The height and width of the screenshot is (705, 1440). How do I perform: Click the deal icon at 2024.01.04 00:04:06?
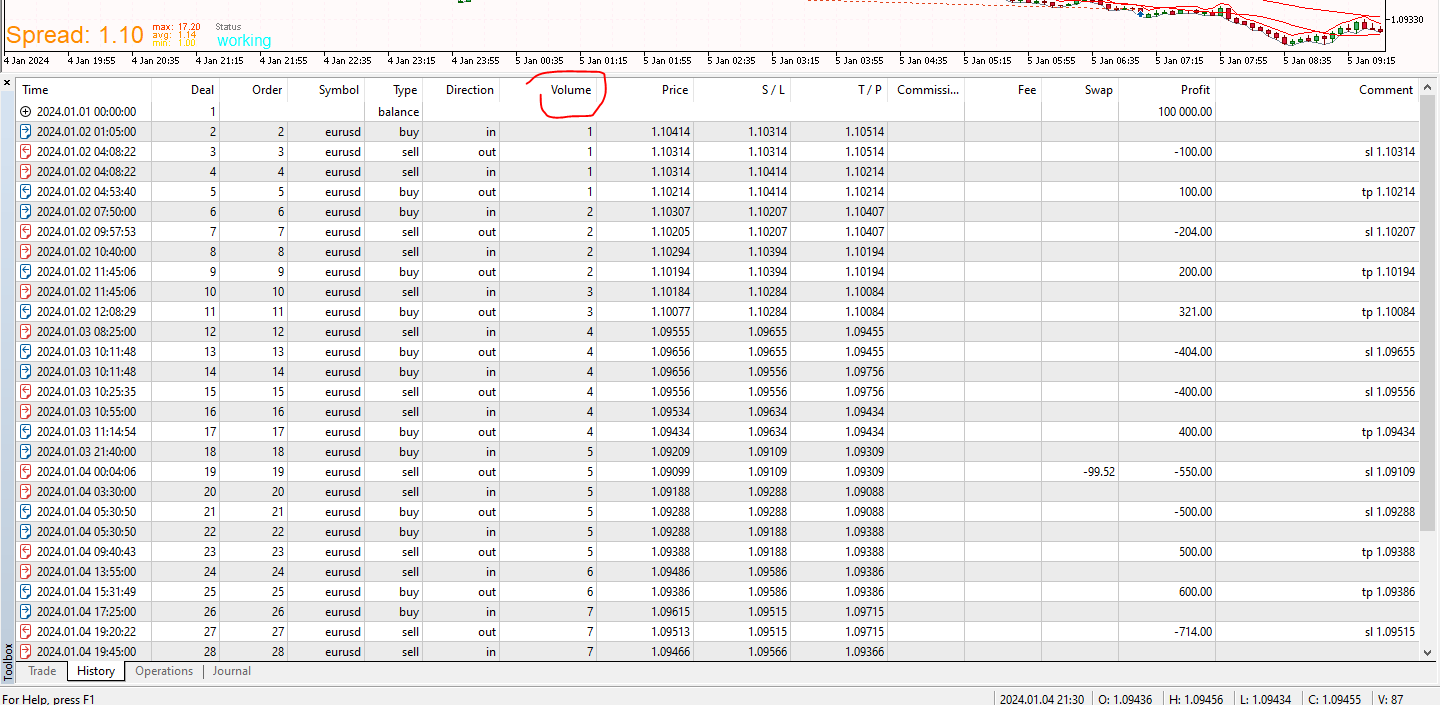(26, 472)
